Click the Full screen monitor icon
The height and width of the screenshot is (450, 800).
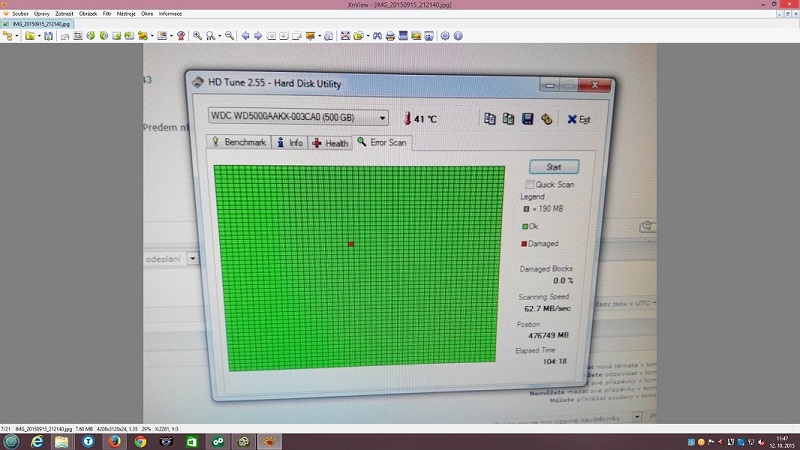403,36
